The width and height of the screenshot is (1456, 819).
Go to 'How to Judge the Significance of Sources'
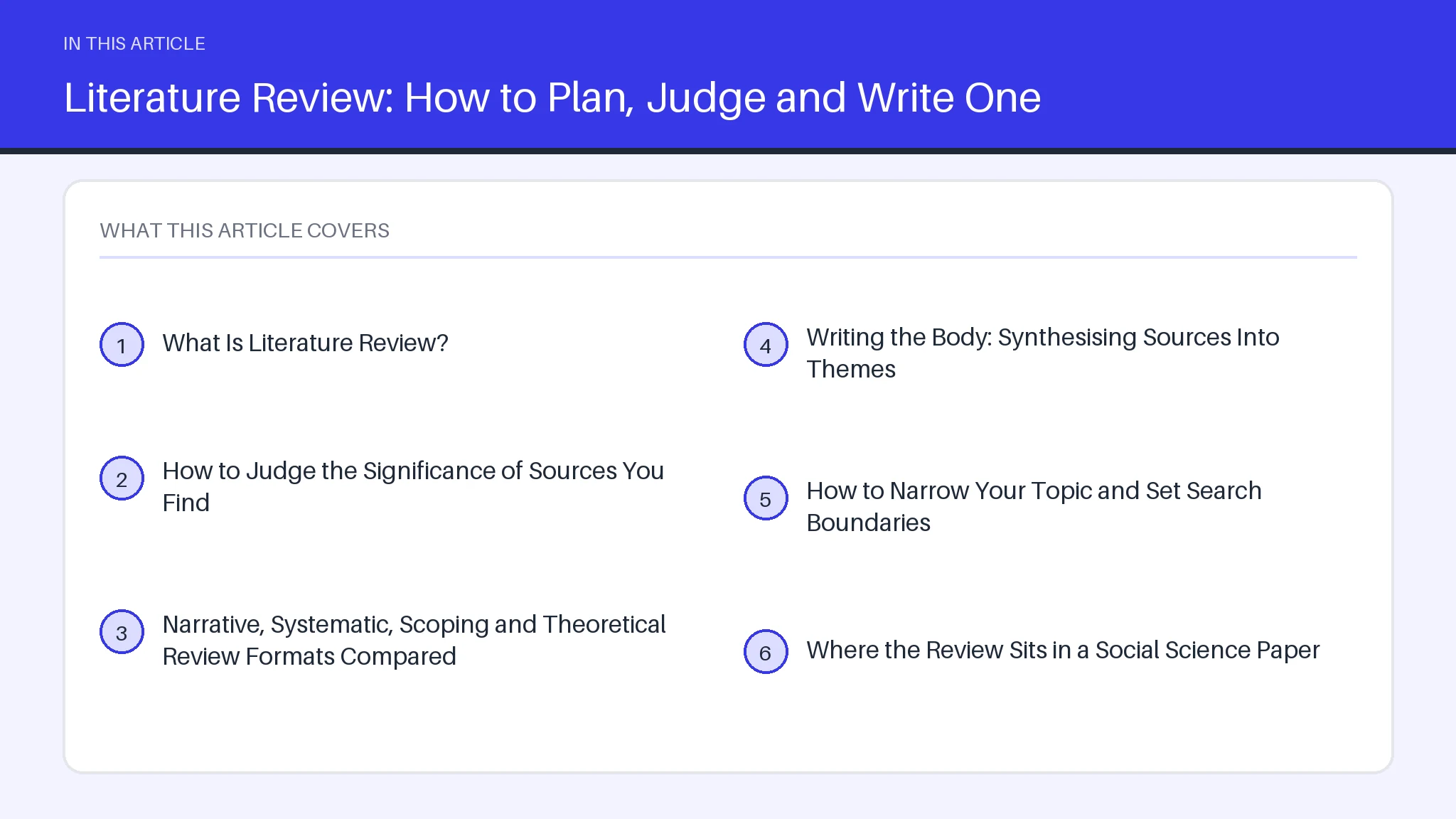[x=413, y=487]
